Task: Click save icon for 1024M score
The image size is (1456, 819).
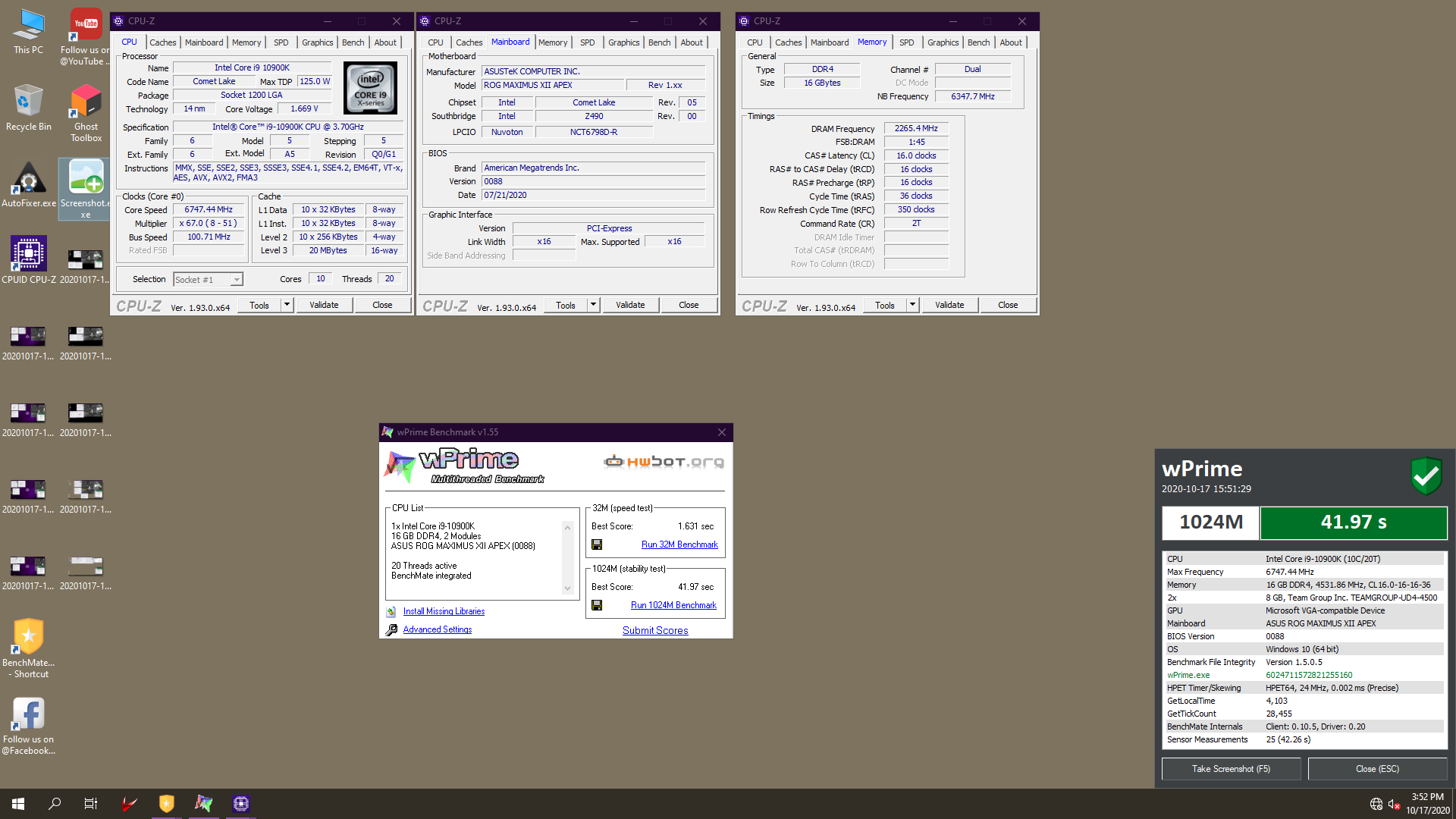Action: point(597,605)
